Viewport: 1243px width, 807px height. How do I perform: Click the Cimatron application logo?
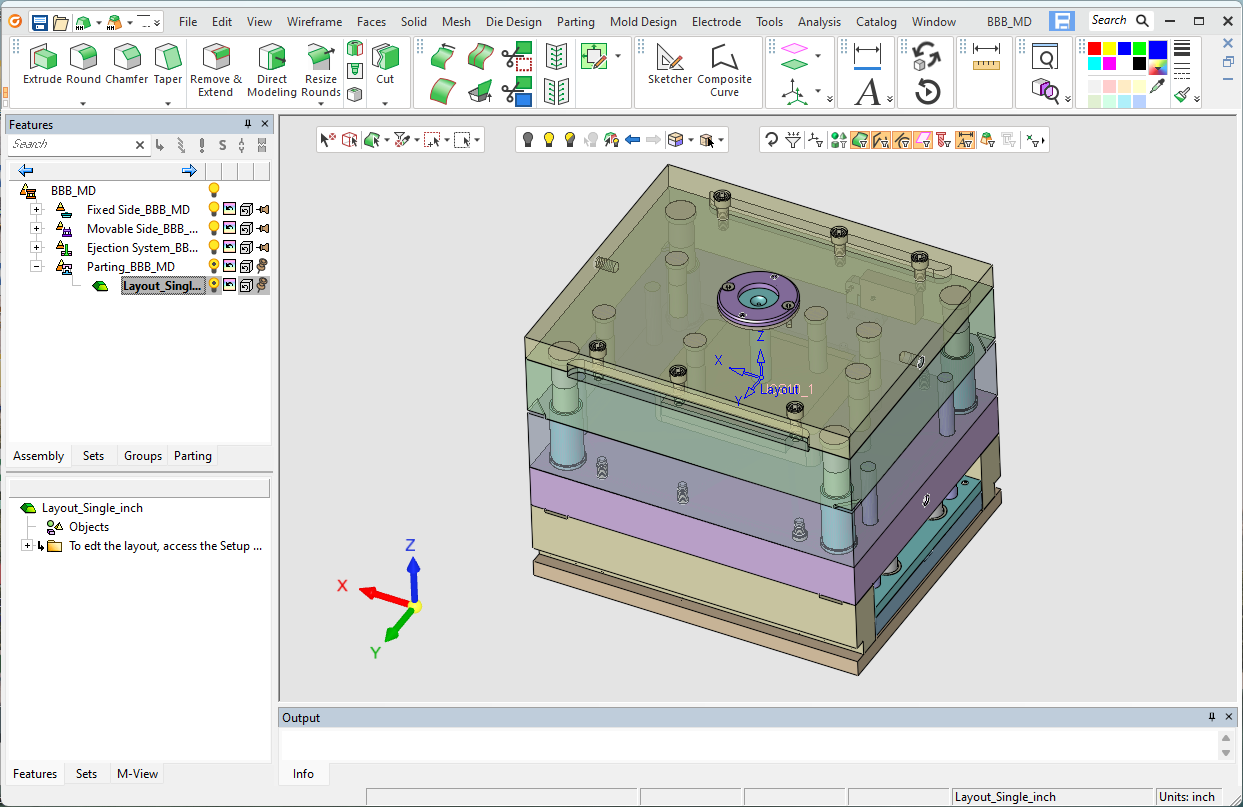15,22
